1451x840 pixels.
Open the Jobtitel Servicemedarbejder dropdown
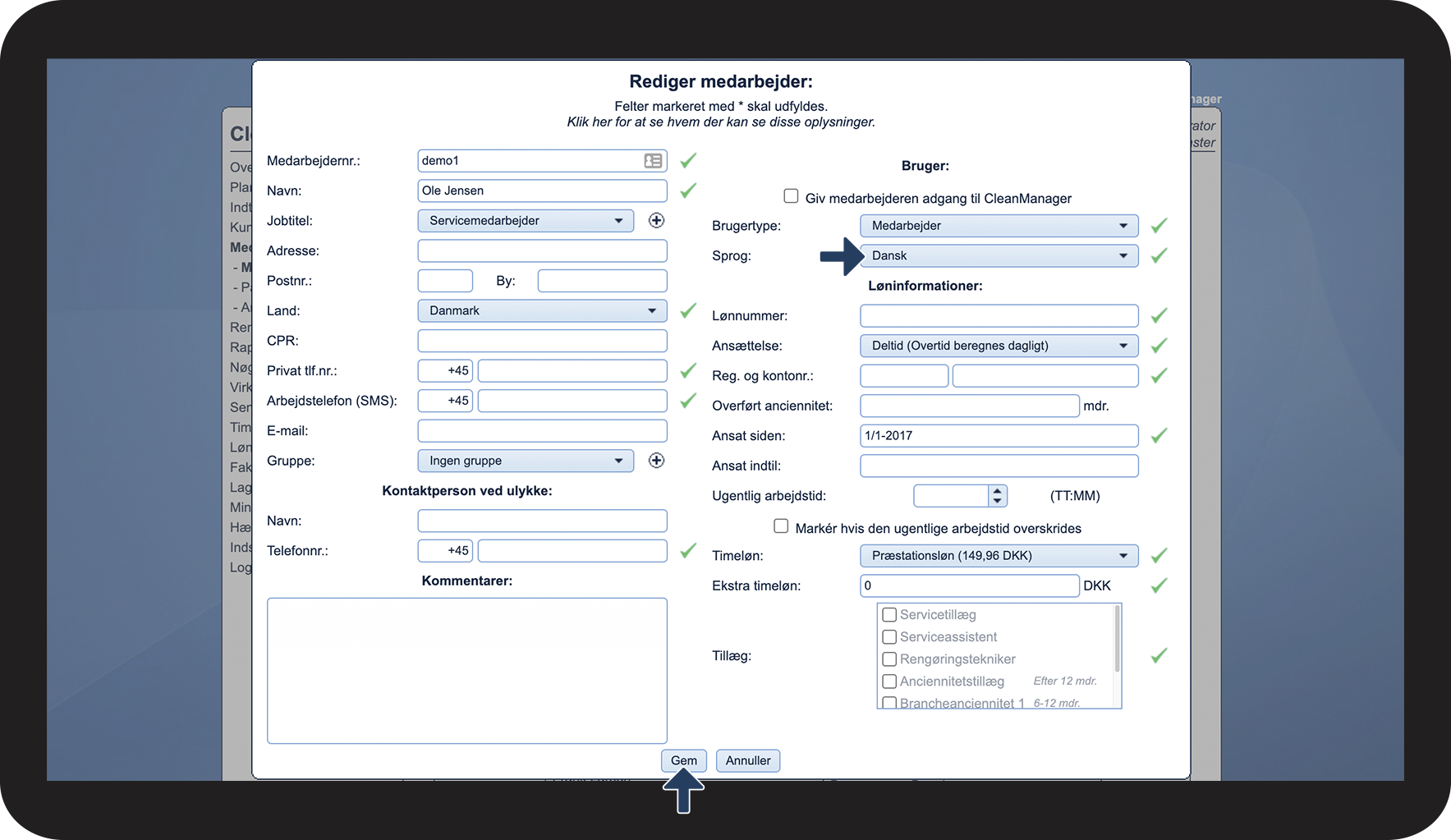[x=526, y=221]
